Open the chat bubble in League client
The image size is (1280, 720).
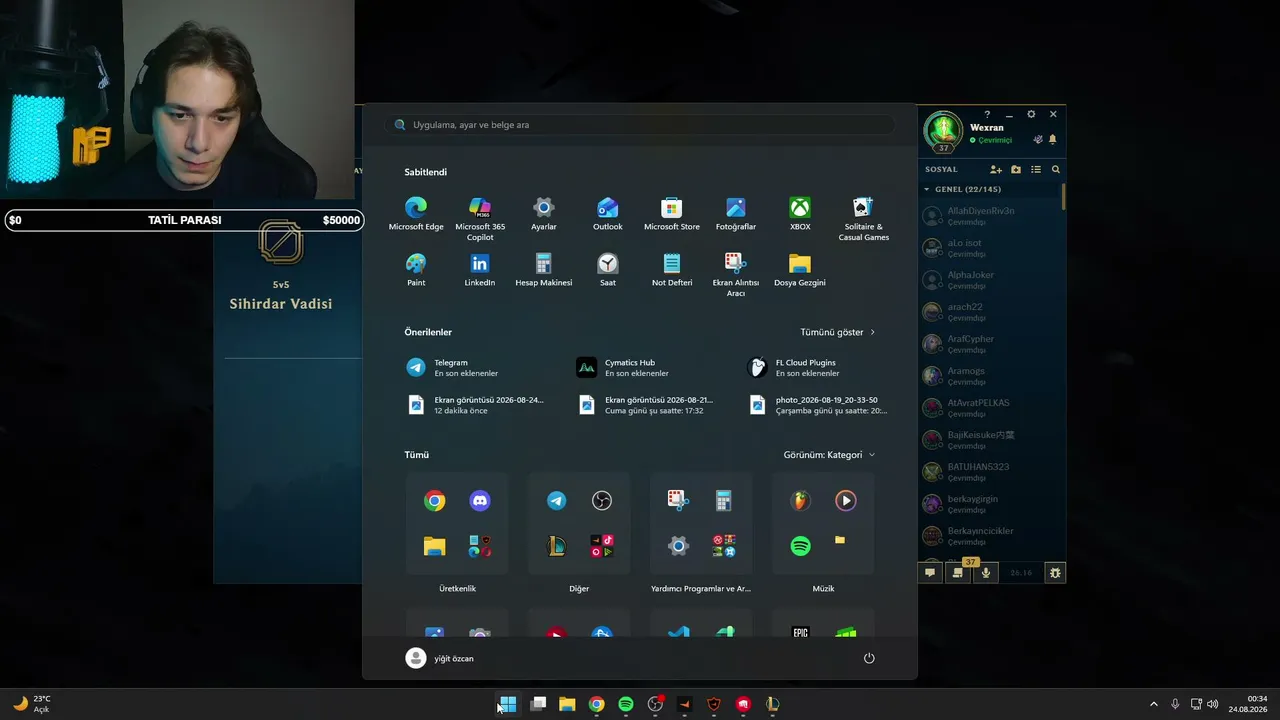(x=930, y=573)
